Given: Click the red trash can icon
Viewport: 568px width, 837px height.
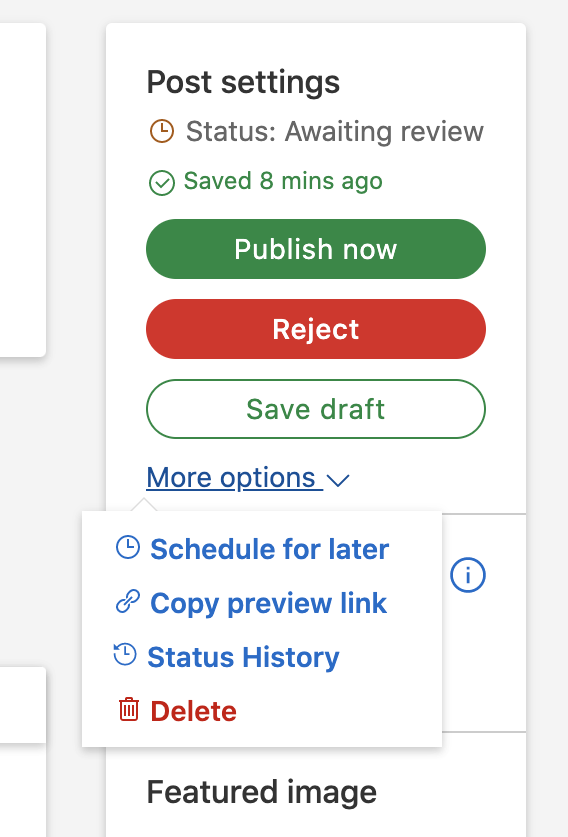Looking at the screenshot, I should pyautogui.click(x=128, y=709).
